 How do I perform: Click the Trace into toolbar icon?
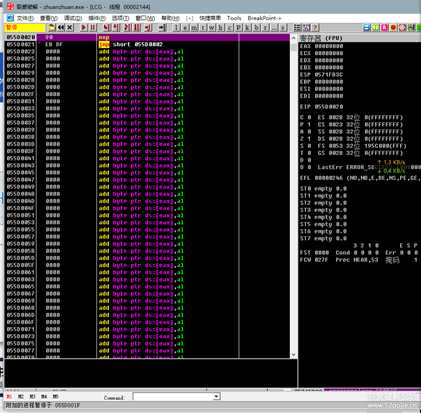pyautogui.click(x=127, y=28)
